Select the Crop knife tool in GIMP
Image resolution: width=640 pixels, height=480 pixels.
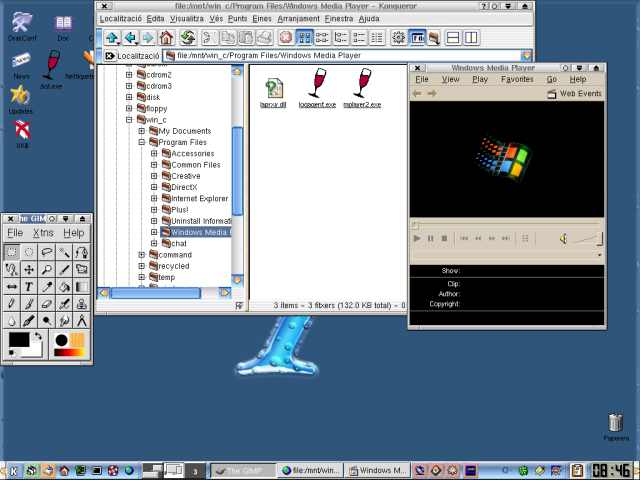point(64,269)
